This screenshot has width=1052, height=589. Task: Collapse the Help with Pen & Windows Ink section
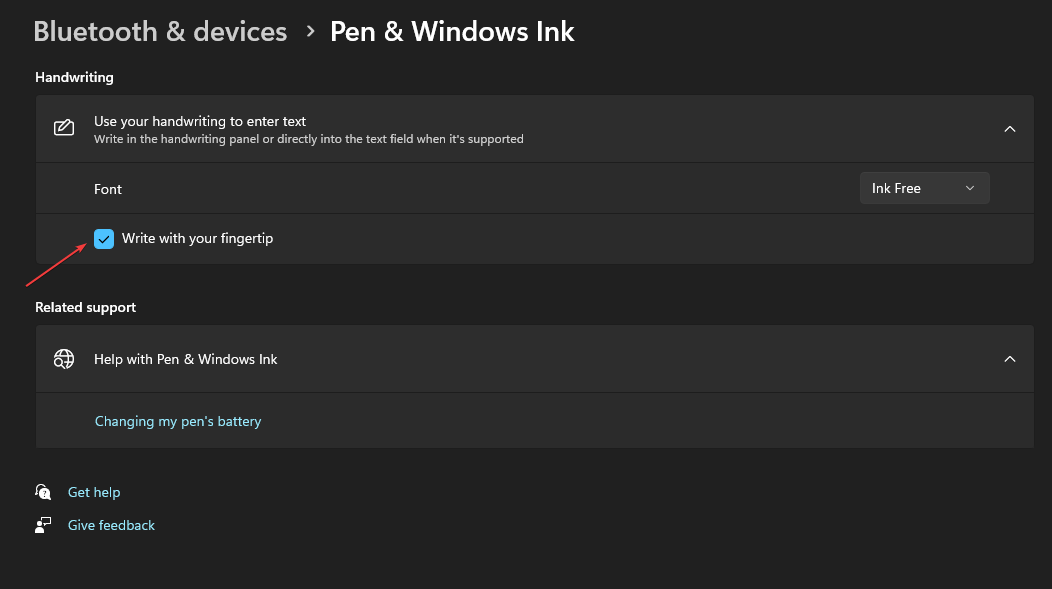click(x=1009, y=358)
